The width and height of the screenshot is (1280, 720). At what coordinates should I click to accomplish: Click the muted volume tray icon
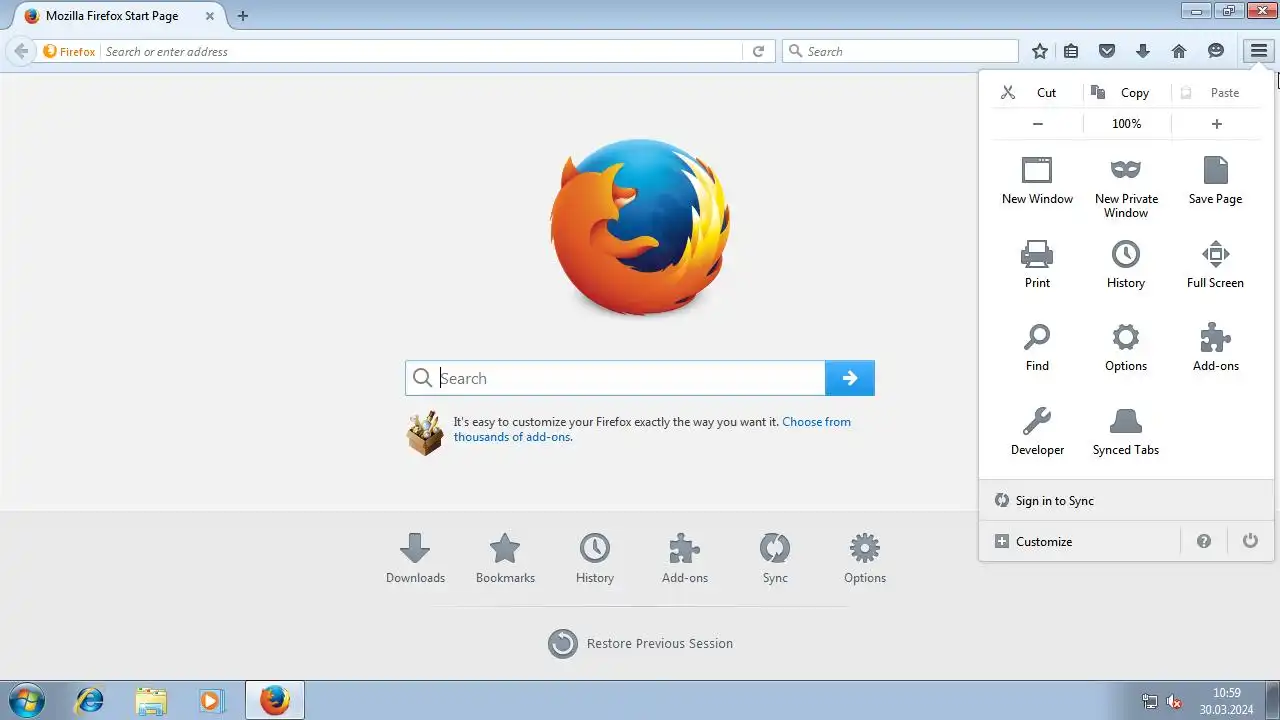point(1175,702)
